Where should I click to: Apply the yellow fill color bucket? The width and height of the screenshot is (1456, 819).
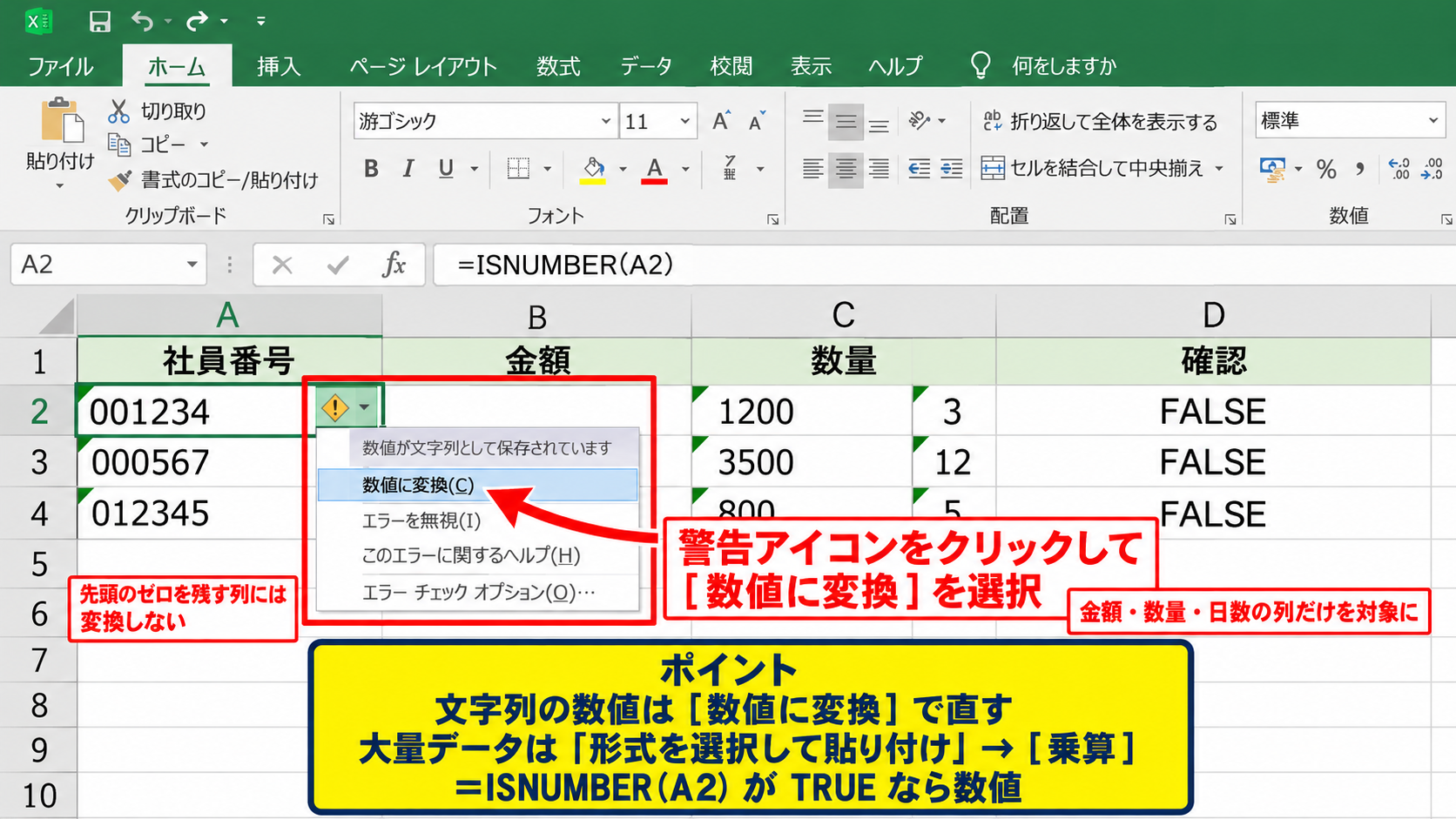(x=593, y=170)
